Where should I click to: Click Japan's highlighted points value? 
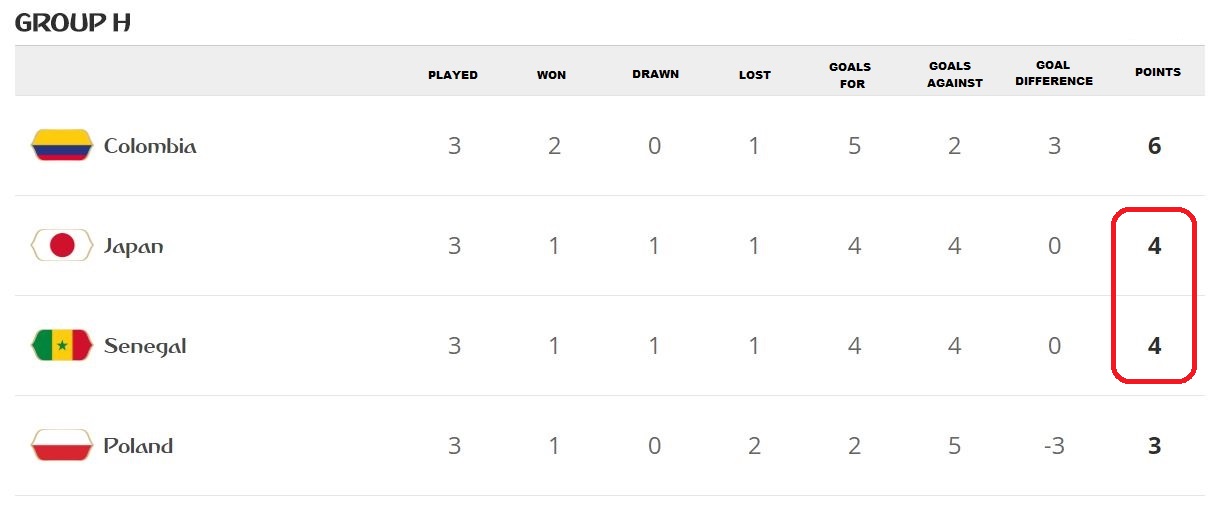1154,246
